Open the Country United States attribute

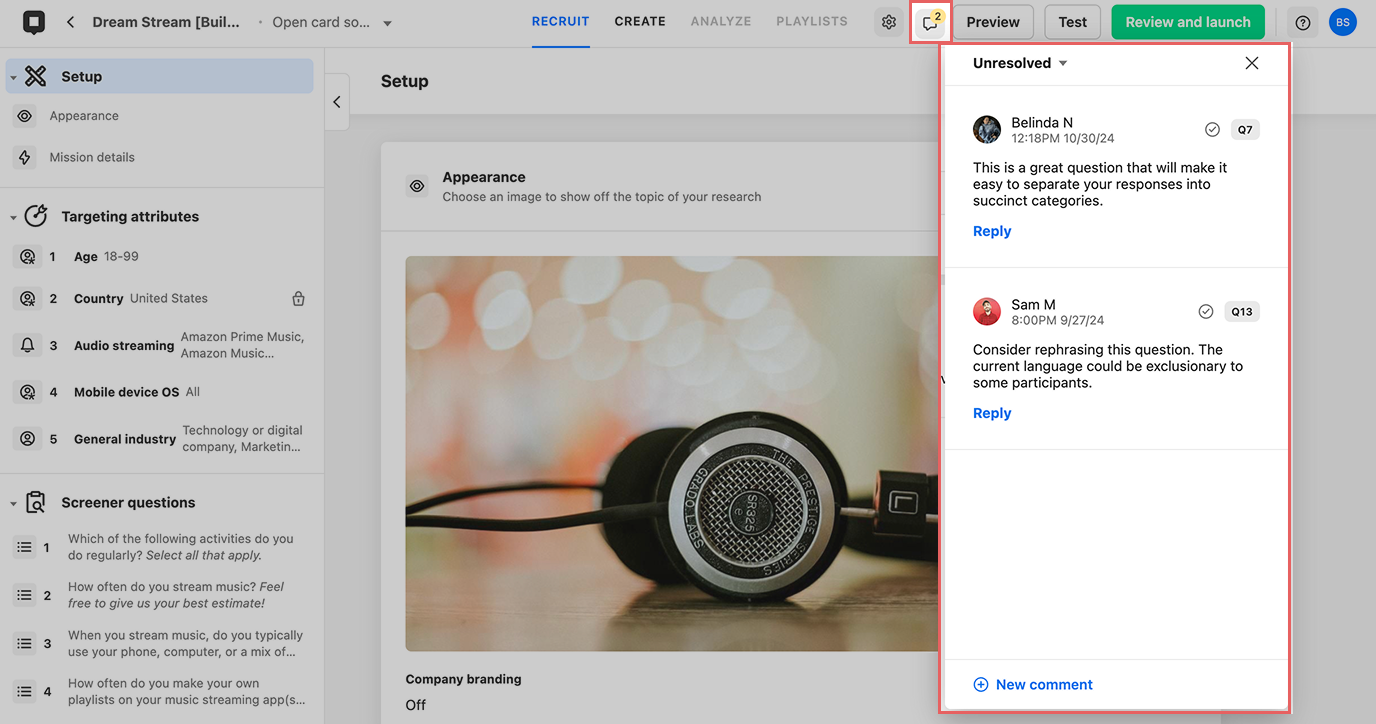pos(160,299)
